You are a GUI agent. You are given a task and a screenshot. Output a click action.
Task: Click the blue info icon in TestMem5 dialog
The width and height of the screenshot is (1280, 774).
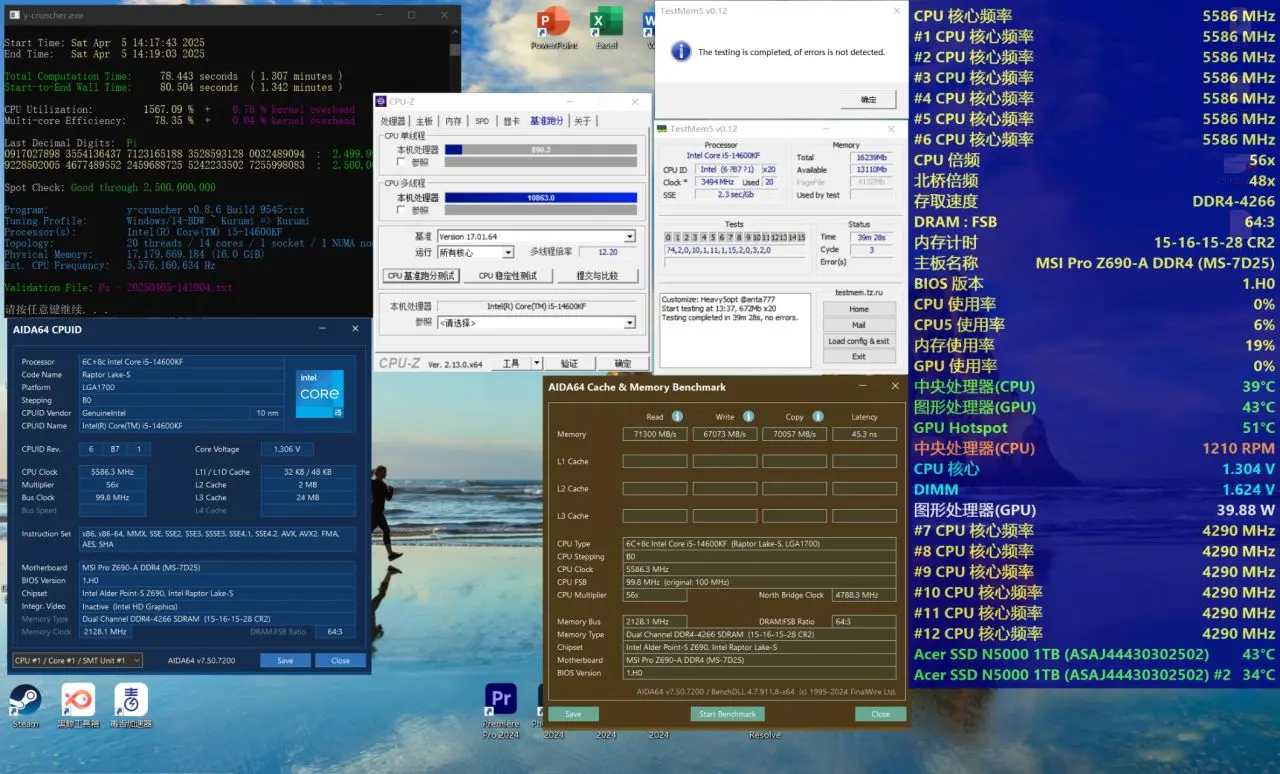[x=681, y=51]
